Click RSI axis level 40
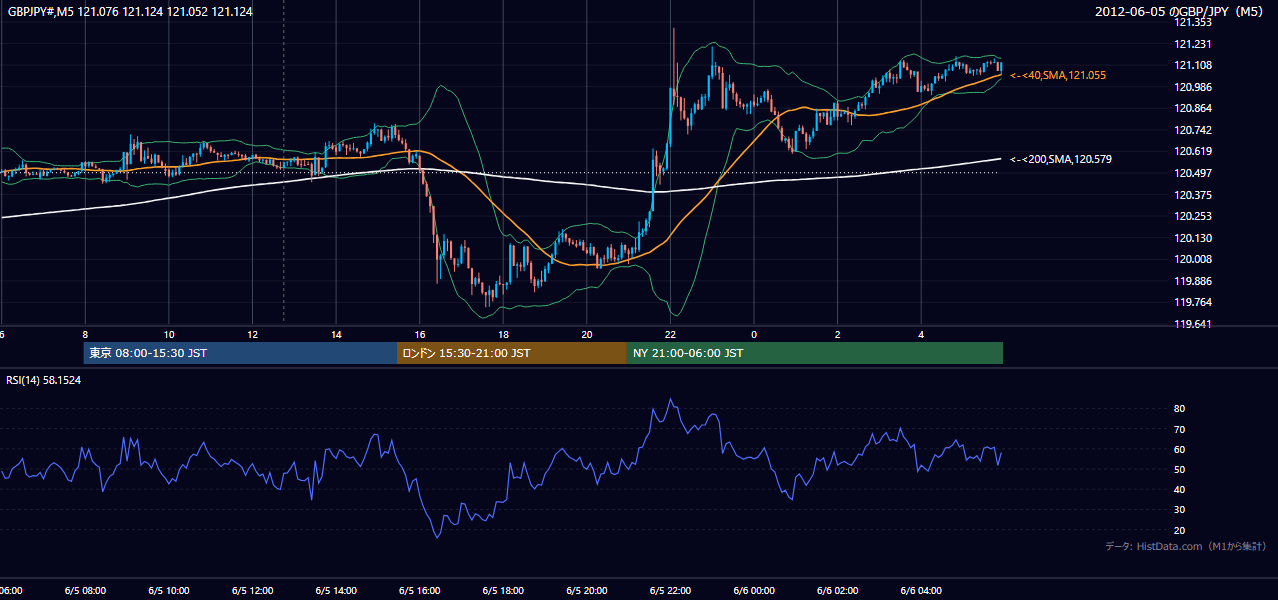 click(1180, 489)
